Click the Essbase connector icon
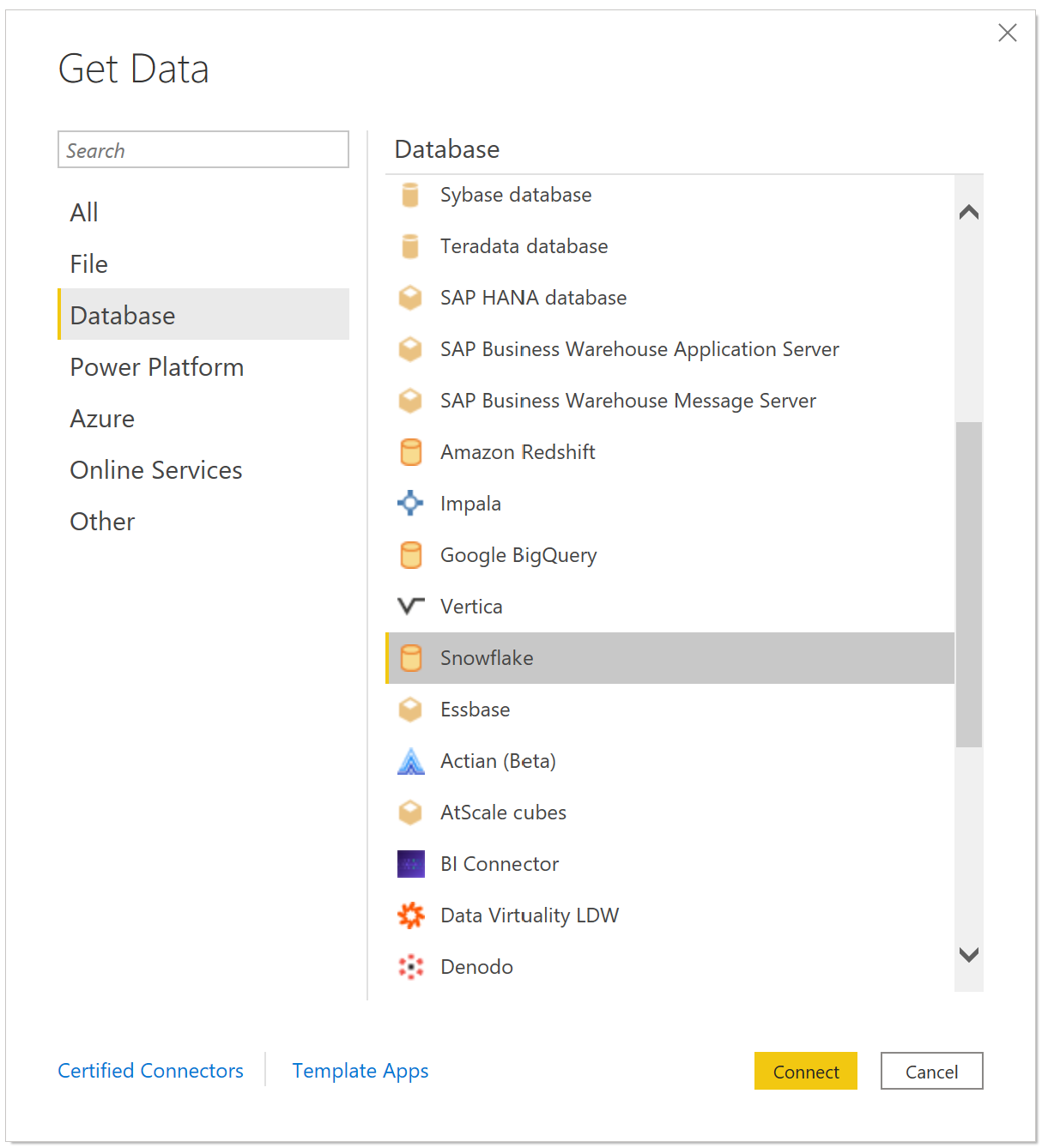 click(410, 710)
